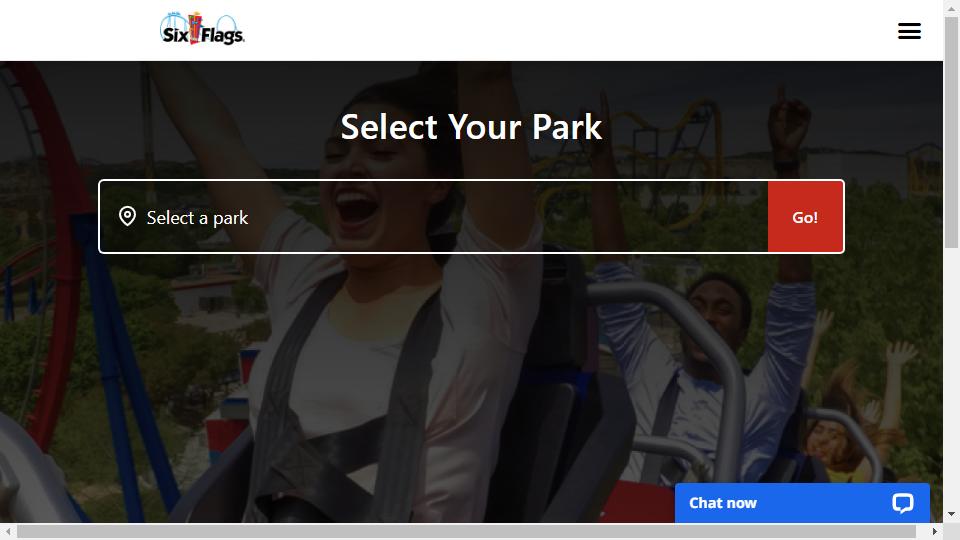Click the horizontal scrollbar thumb
This screenshot has width=960, height=540.
pos(466,531)
